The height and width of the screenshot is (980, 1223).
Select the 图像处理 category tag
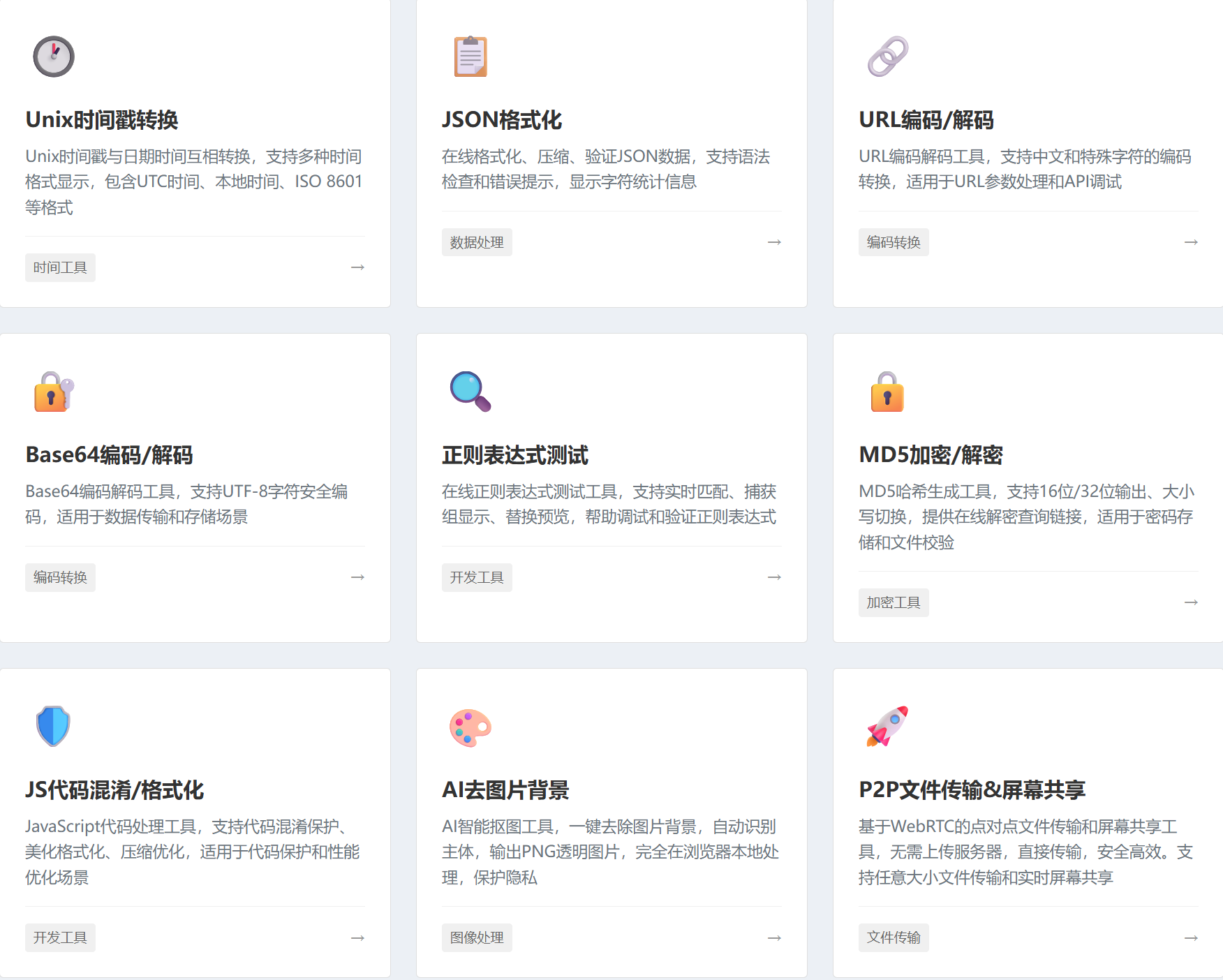[477, 938]
